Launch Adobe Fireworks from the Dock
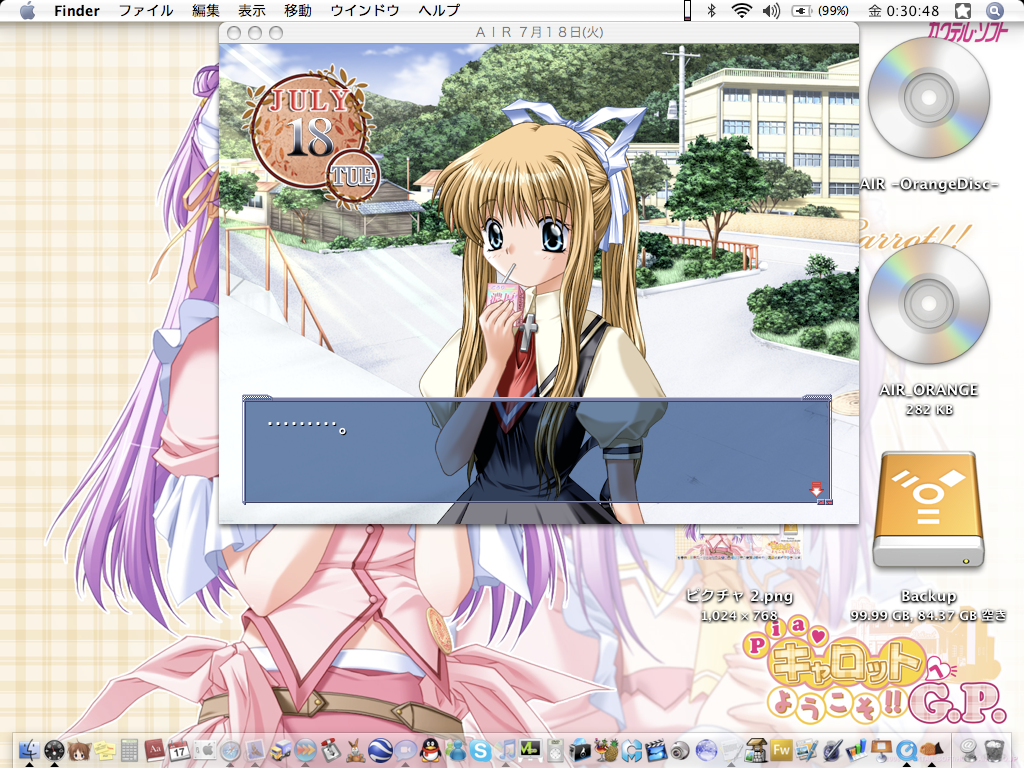The image size is (1024, 768). [781, 750]
